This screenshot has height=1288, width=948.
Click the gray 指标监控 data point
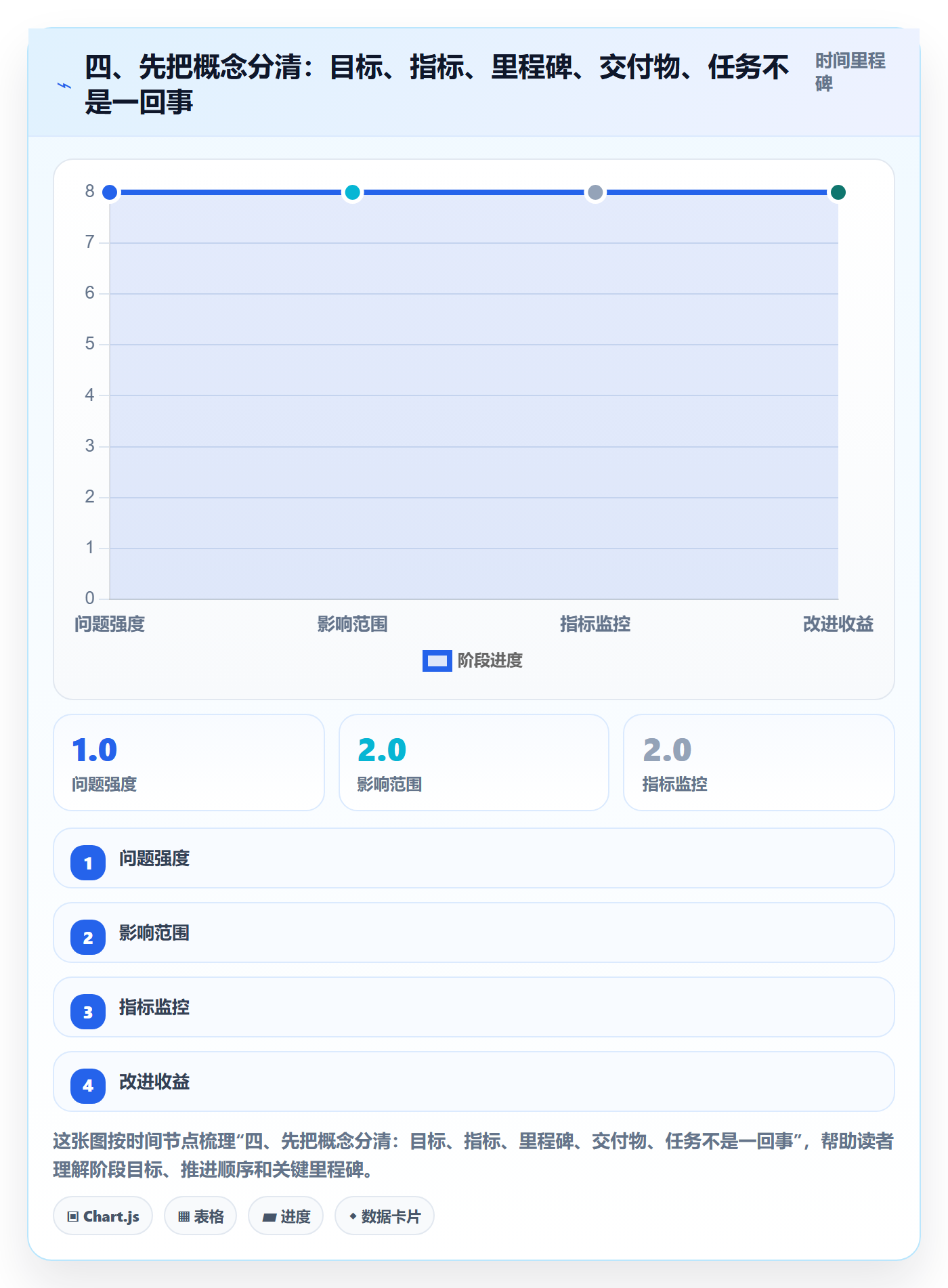pos(595,192)
